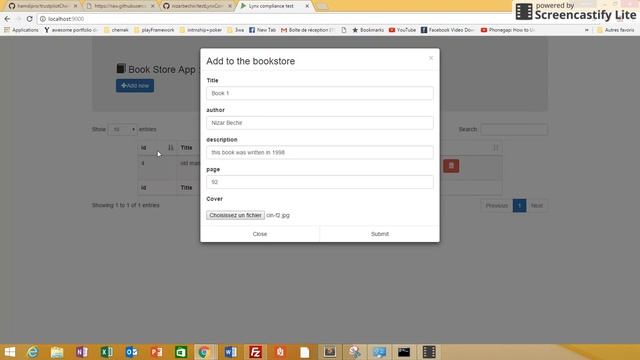This screenshot has width=640, height=360.
Task: Submit the new book form
Action: (x=380, y=234)
